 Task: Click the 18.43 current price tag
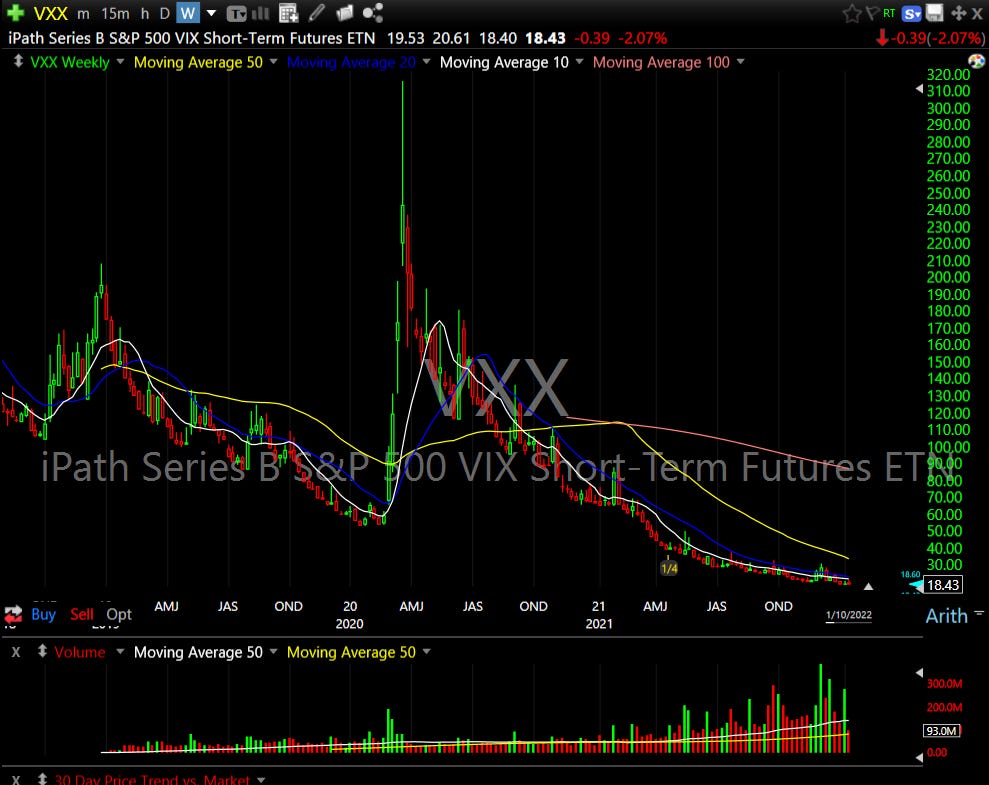(x=943, y=584)
